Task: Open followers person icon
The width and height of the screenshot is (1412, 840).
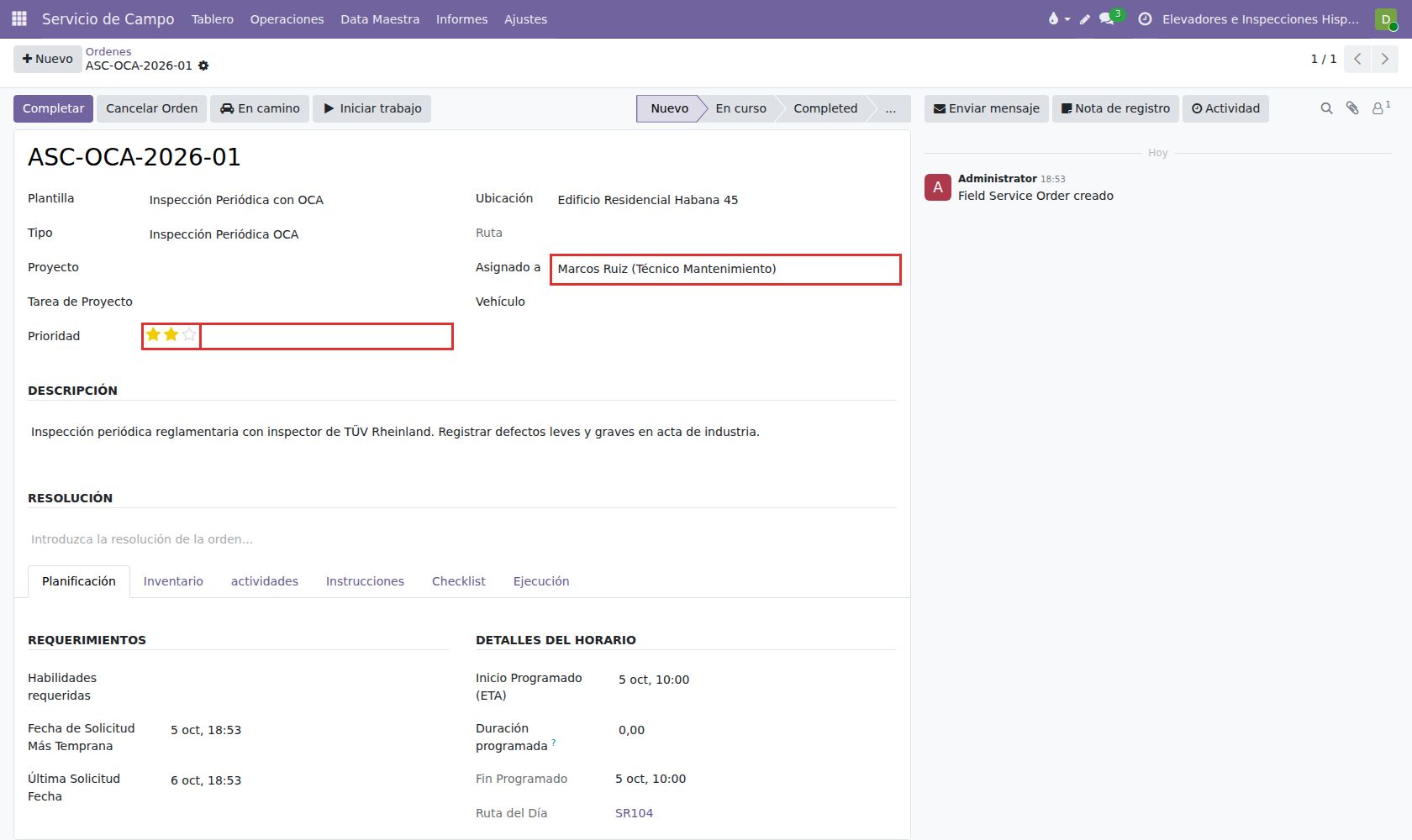Action: pyautogui.click(x=1380, y=108)
